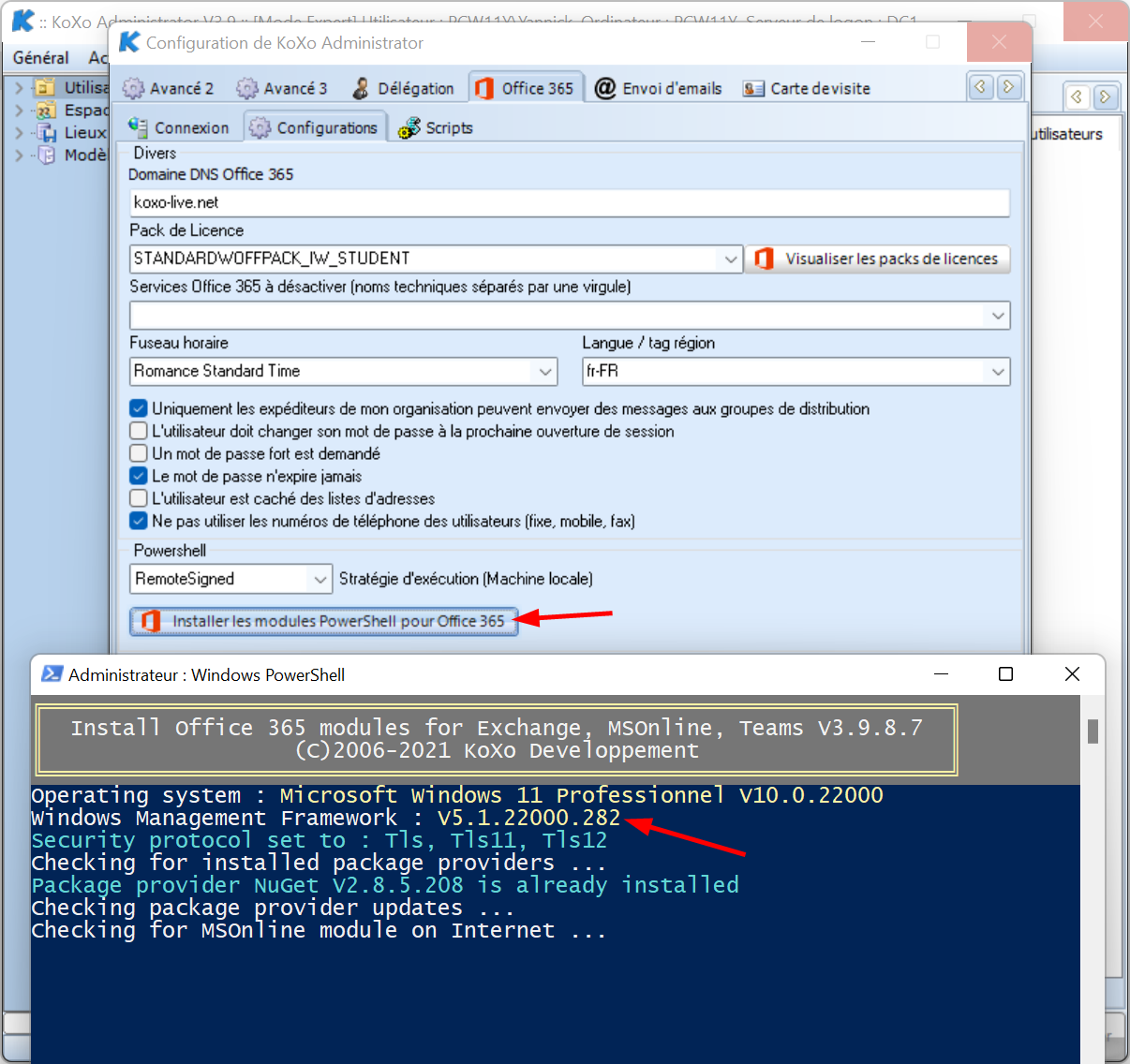The height and width of the screenshot is (1064, 1130).
Task: Enable 'Un mot de passe fort est demandé'
Action: (x=139, y=453)
